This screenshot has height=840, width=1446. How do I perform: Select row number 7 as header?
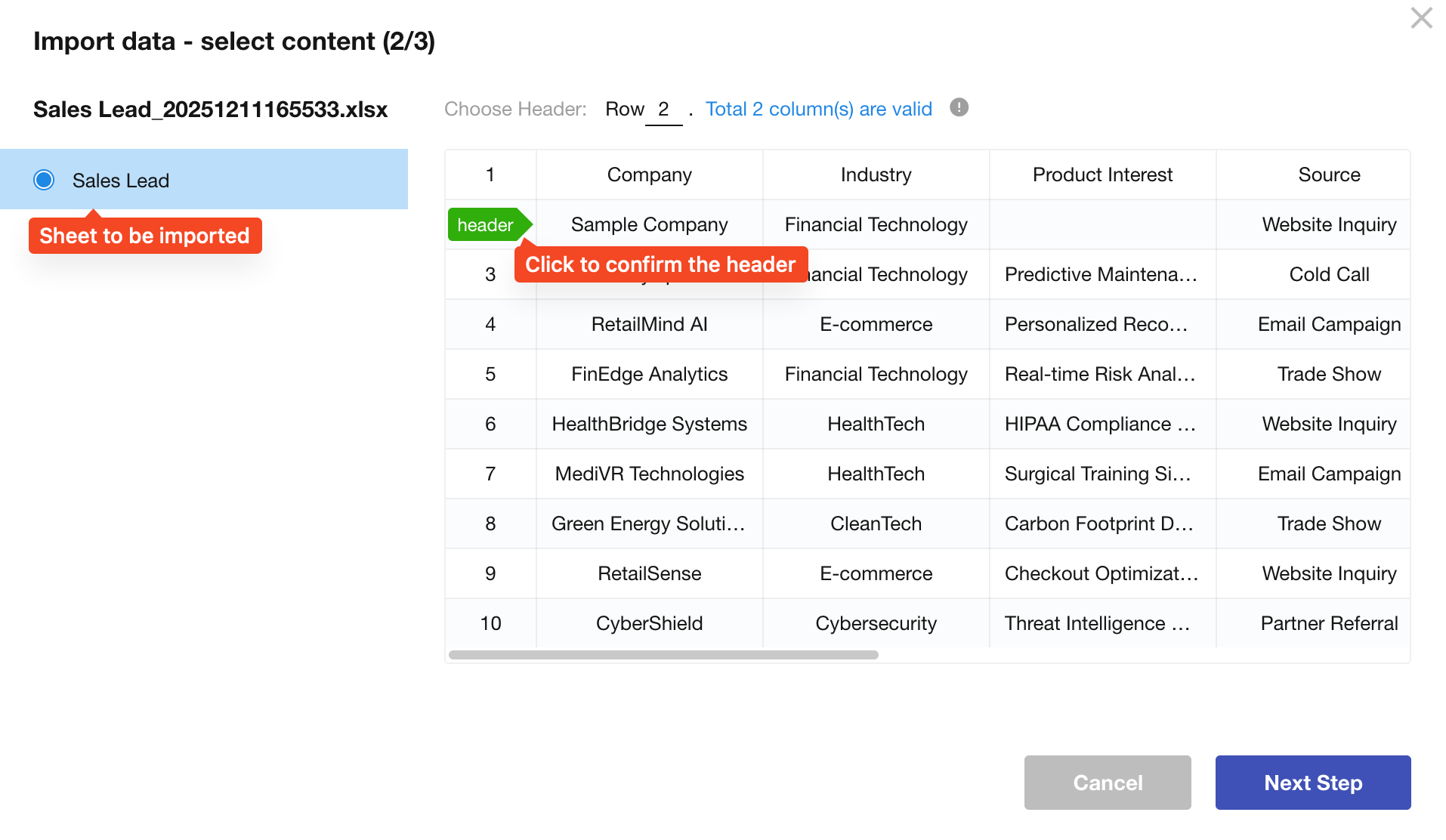(x=490, y=474)
